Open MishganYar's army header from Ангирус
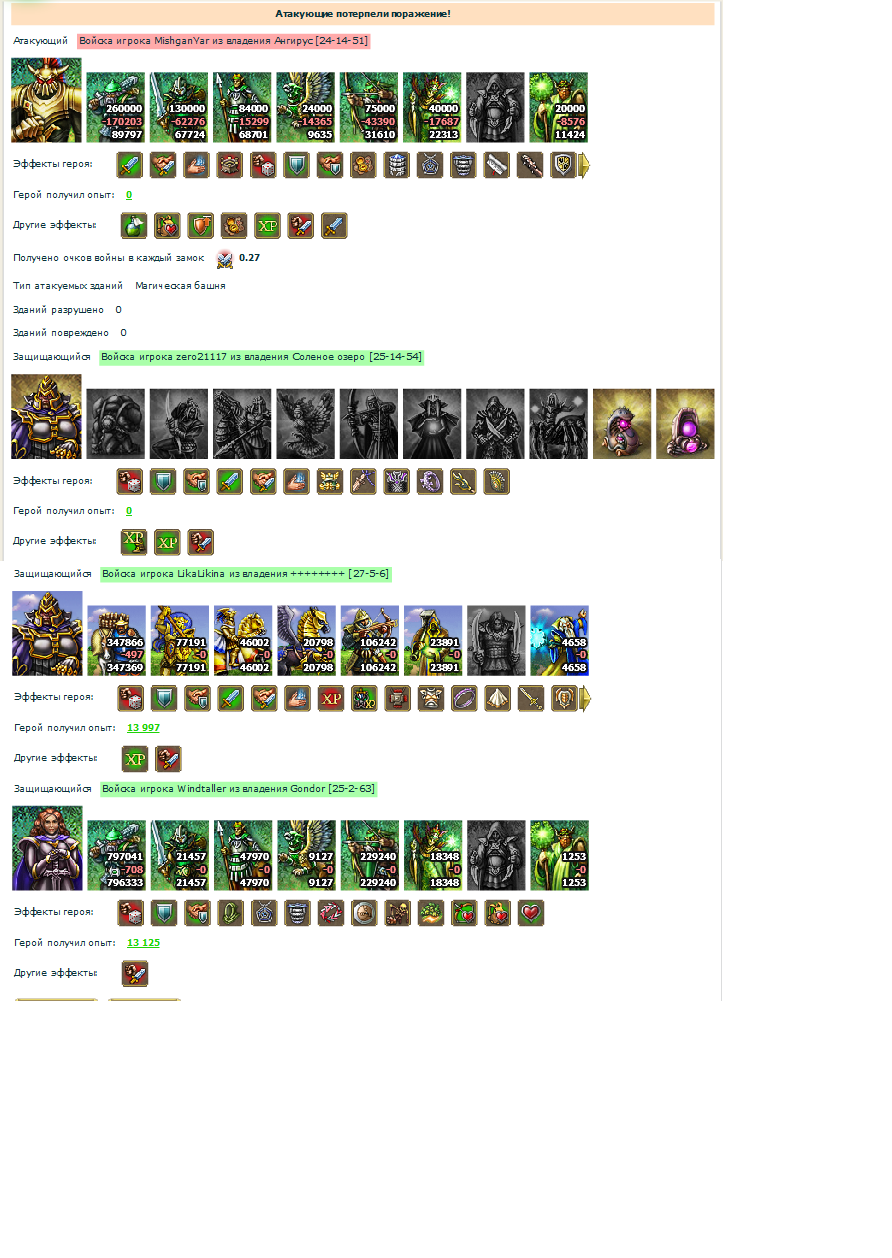Image resolution: width=892 pixels, height=1258 pixels. tap(224, 41)
